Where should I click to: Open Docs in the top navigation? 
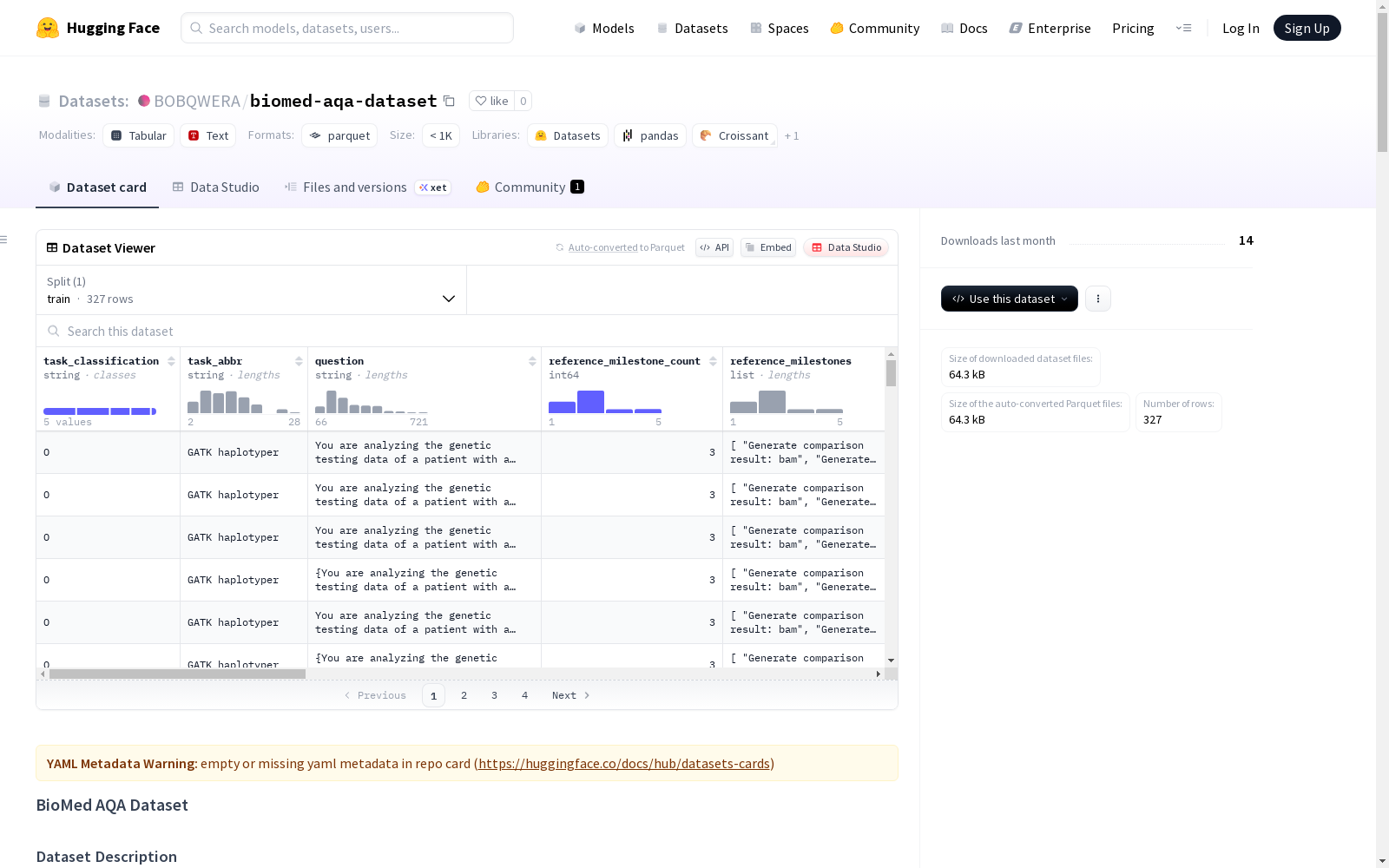(964, 28)
